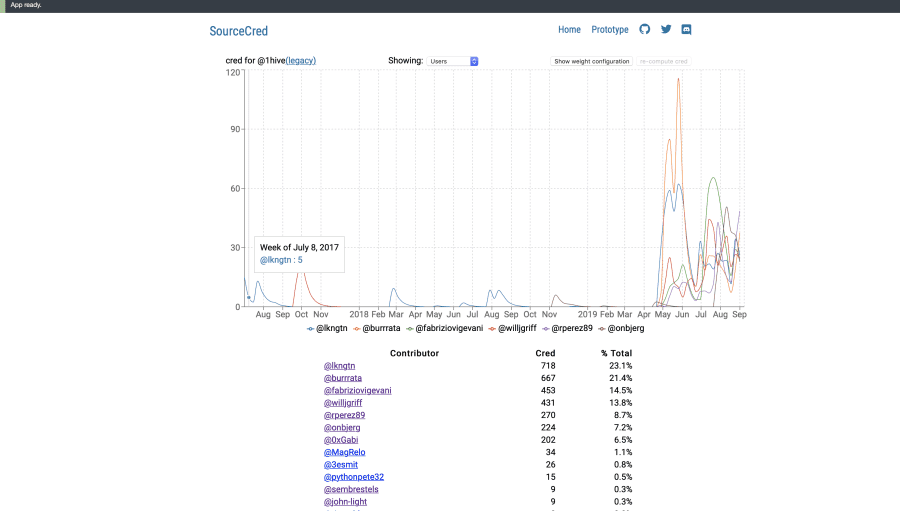Open @fabriziovigevani contributor link in table
Viewport: 900px width, 511px height.
[358, 390]
